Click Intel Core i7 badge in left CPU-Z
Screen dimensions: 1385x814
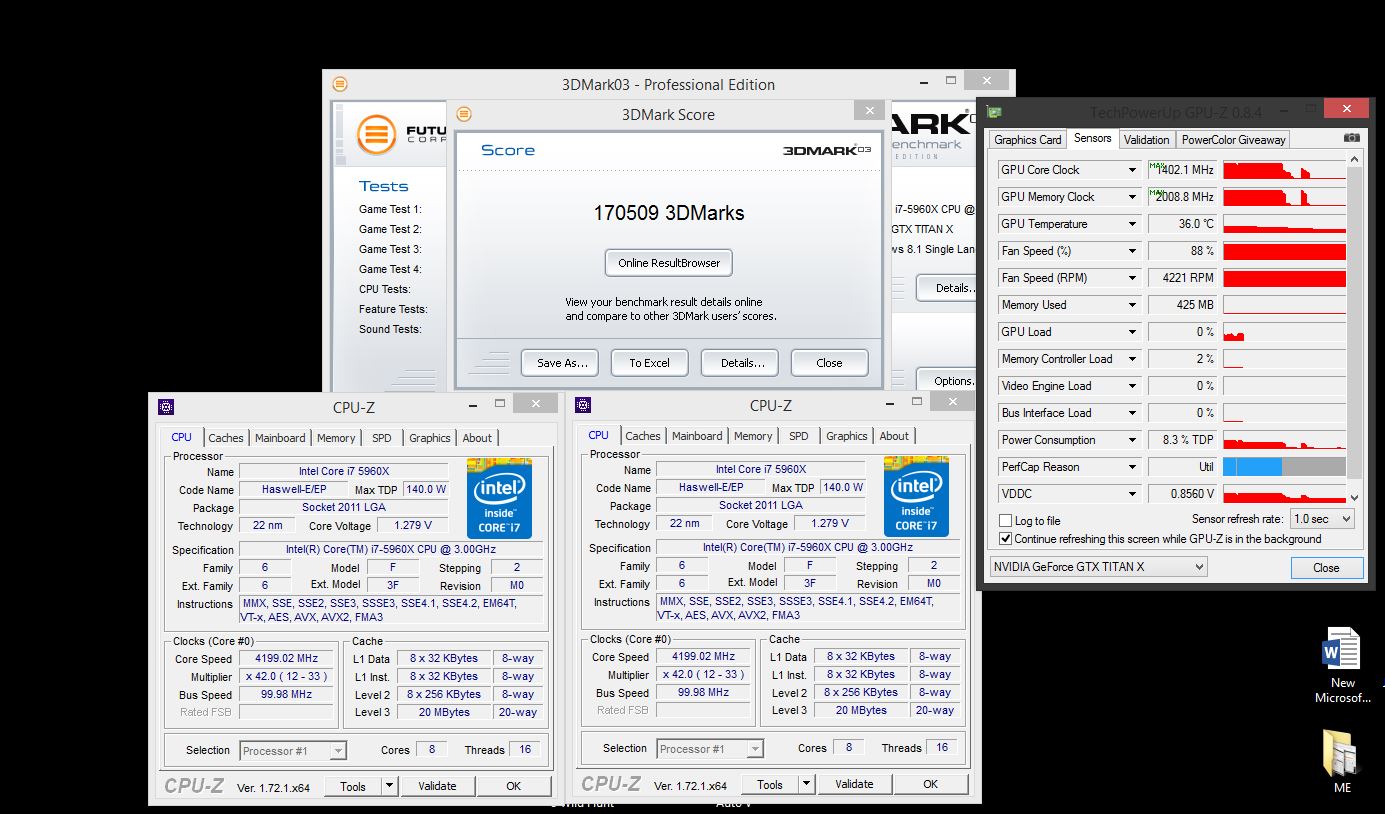499,498
